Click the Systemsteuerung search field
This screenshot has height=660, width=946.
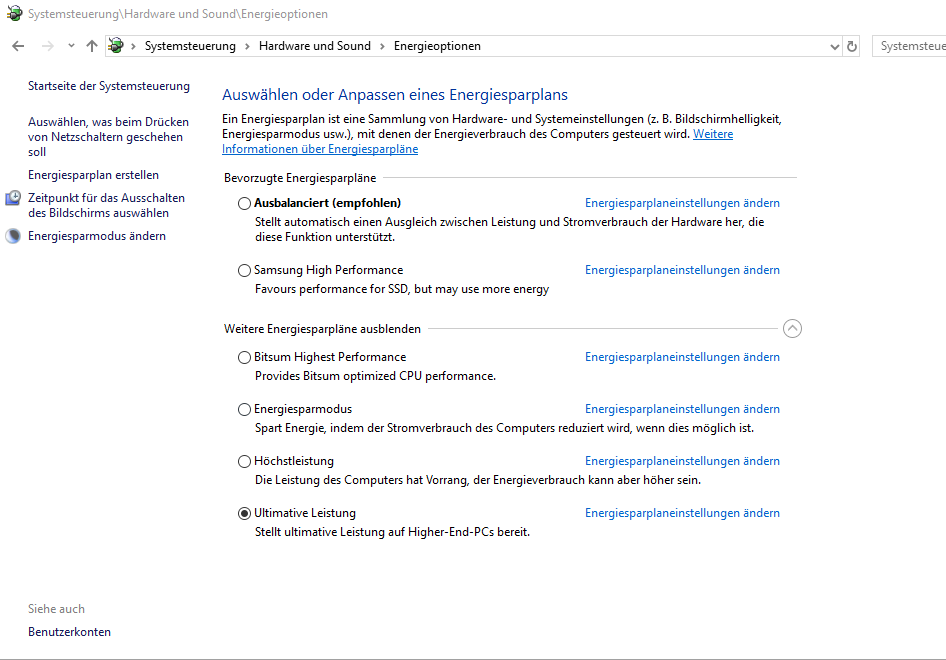tap(909, 46)
